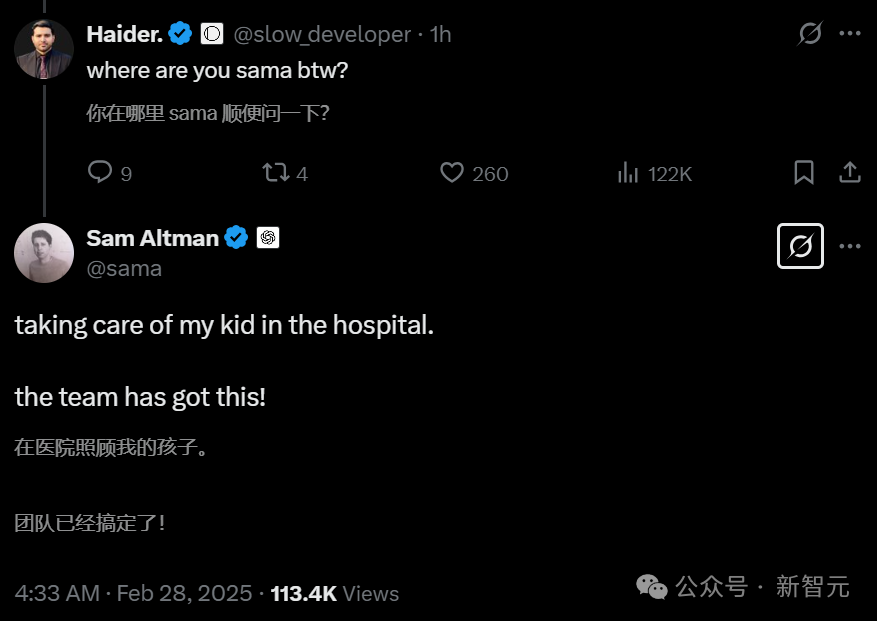This screenshot has height=621, width=877.
Task: Open more options menu on Haider's tweet
Action: pos(850,34)
